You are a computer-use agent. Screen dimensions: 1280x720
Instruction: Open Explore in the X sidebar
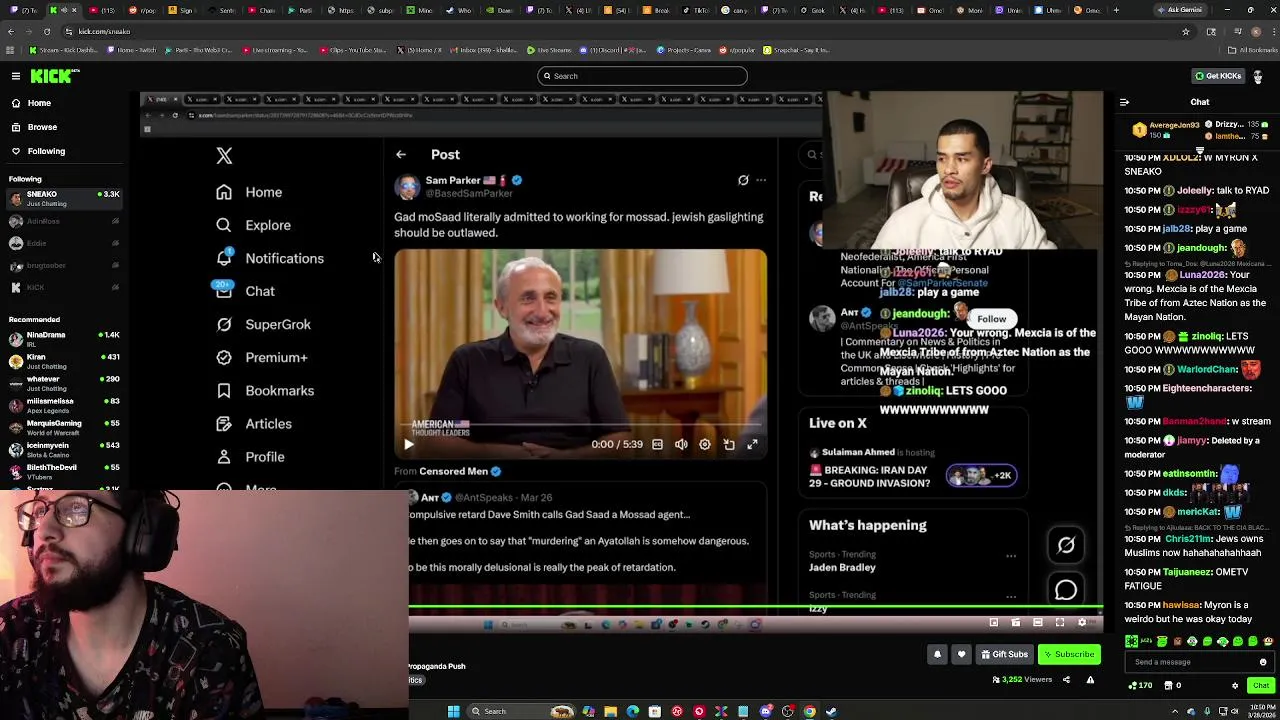point(254,225)
